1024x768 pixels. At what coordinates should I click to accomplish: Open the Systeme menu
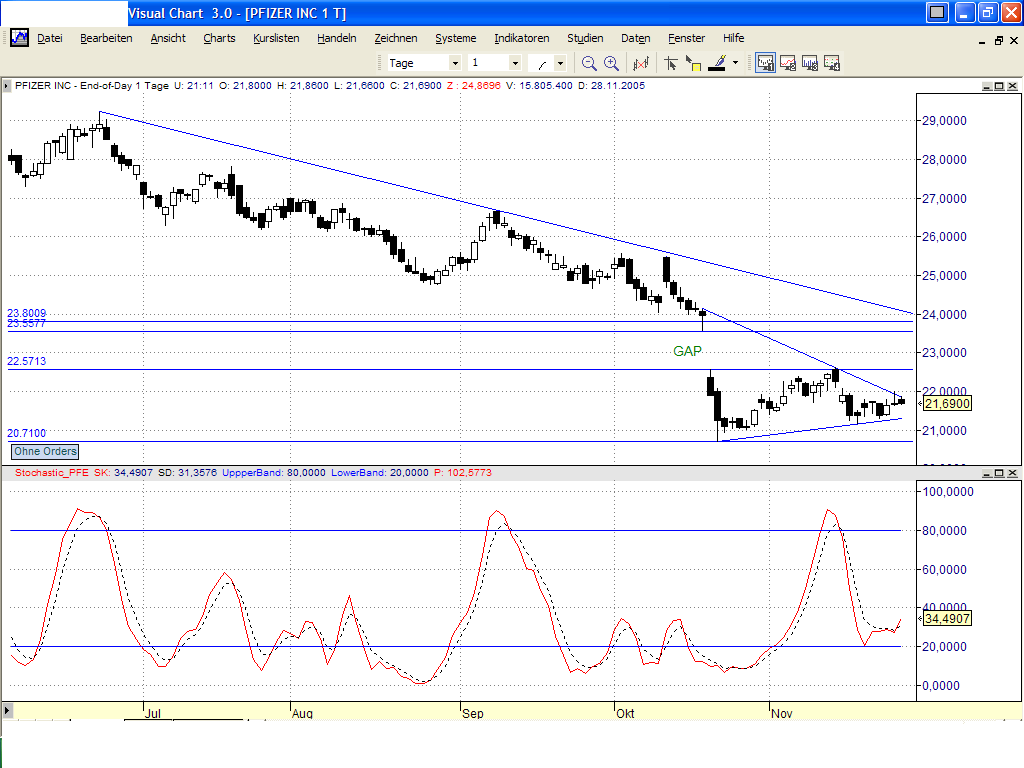(455, 39)
